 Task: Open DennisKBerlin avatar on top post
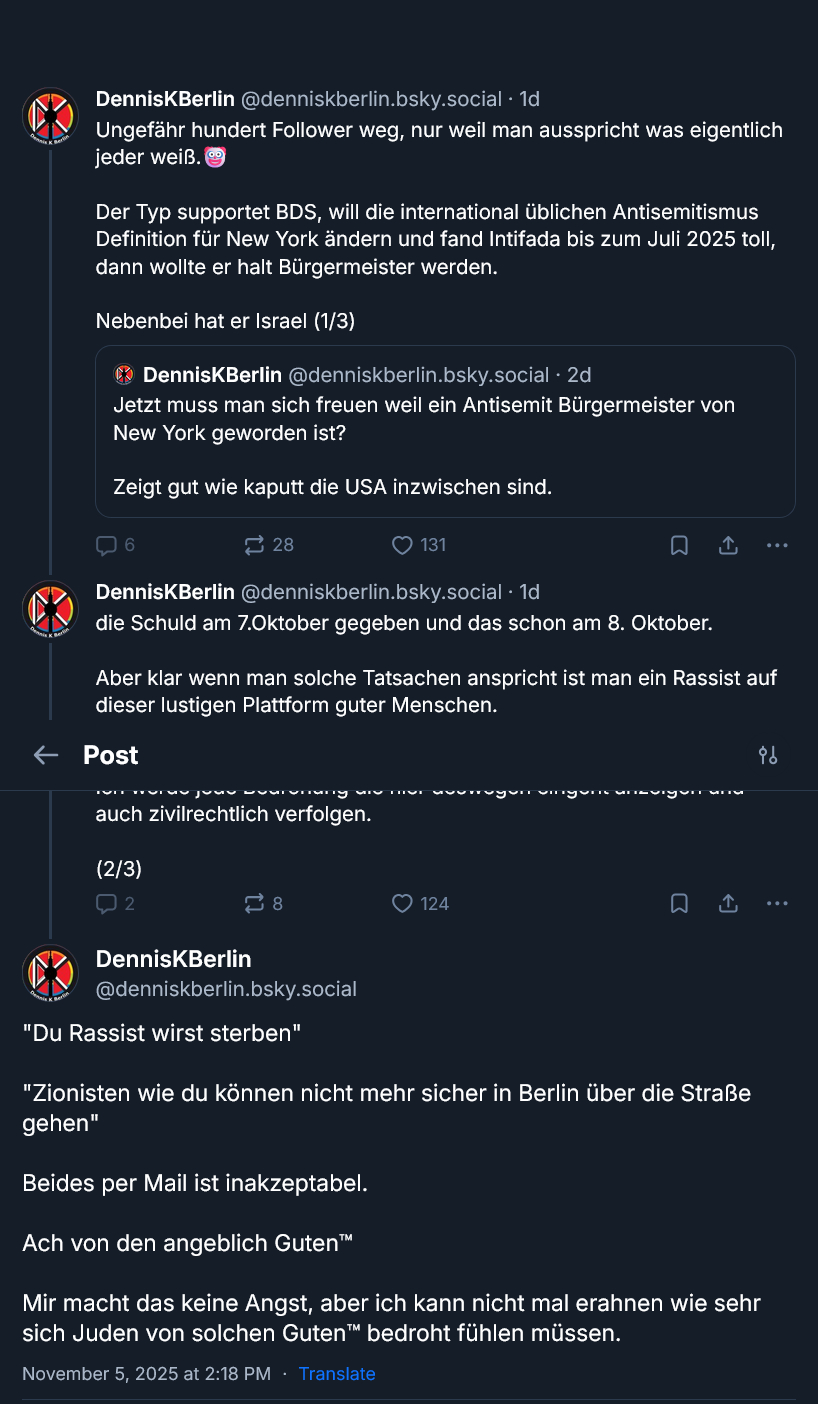point(51,116)
